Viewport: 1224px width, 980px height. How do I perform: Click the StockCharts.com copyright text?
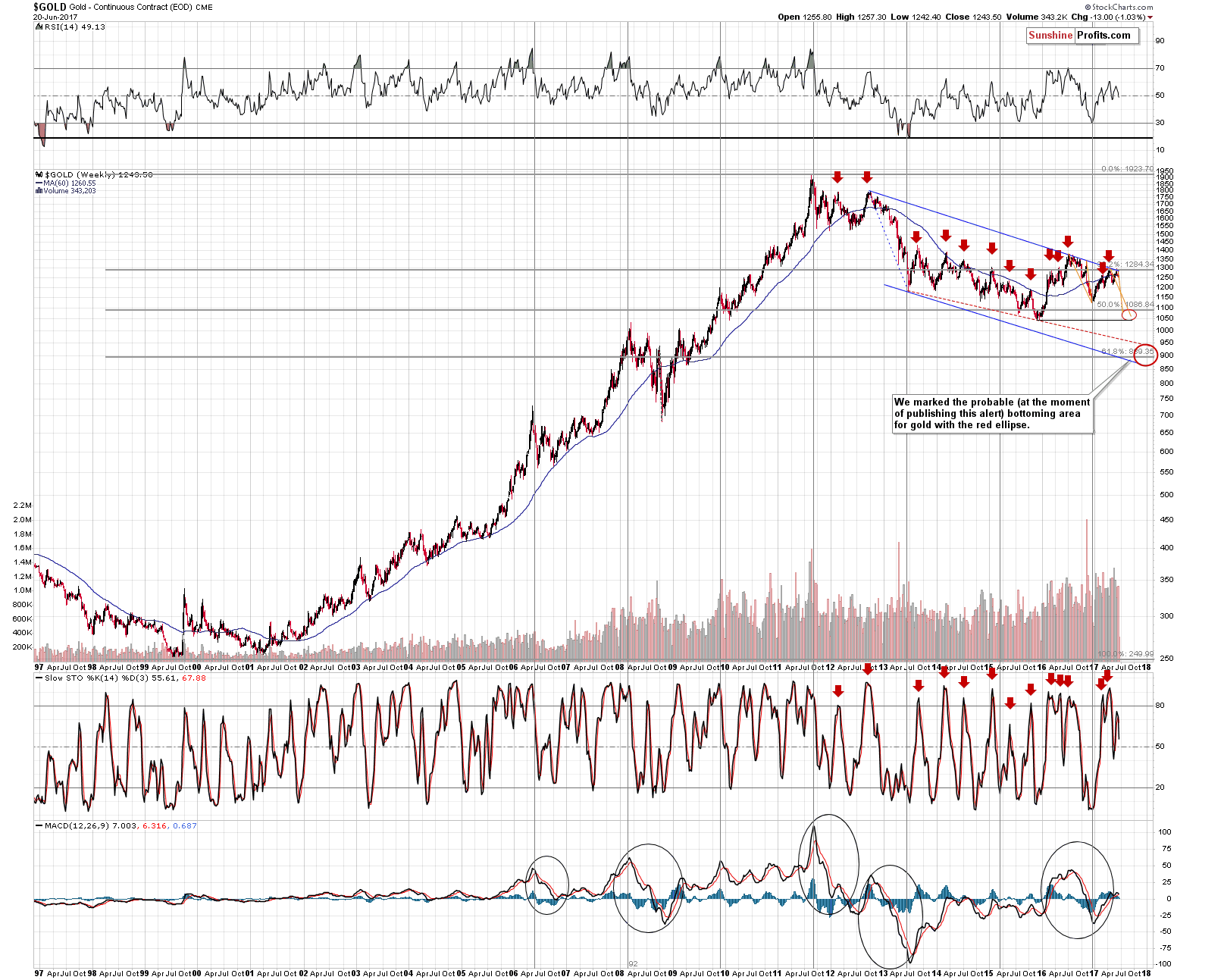(x=1119, y=7)
